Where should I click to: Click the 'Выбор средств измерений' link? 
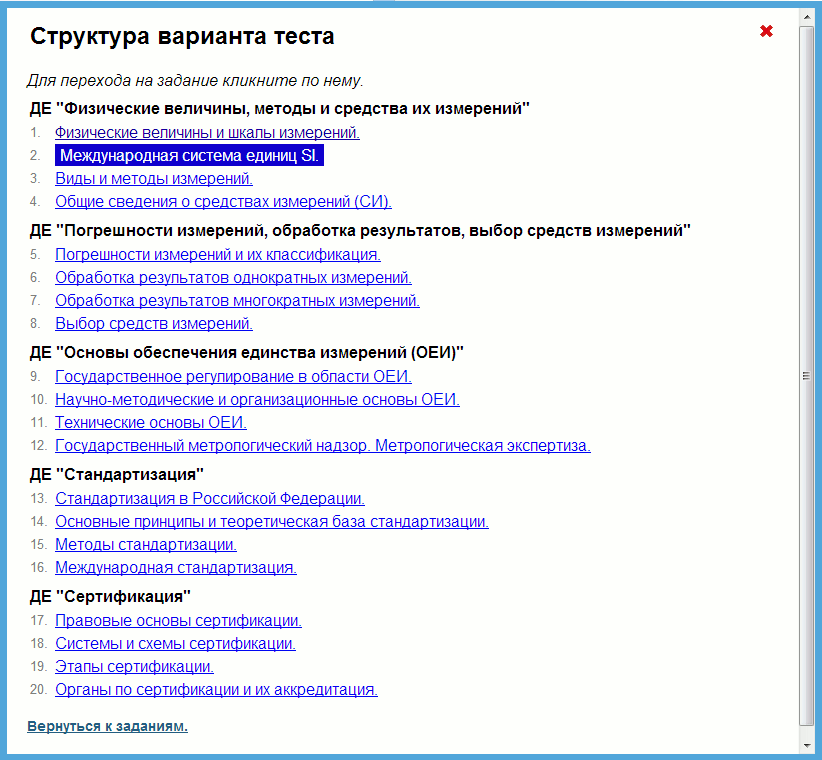pos(153,324)
